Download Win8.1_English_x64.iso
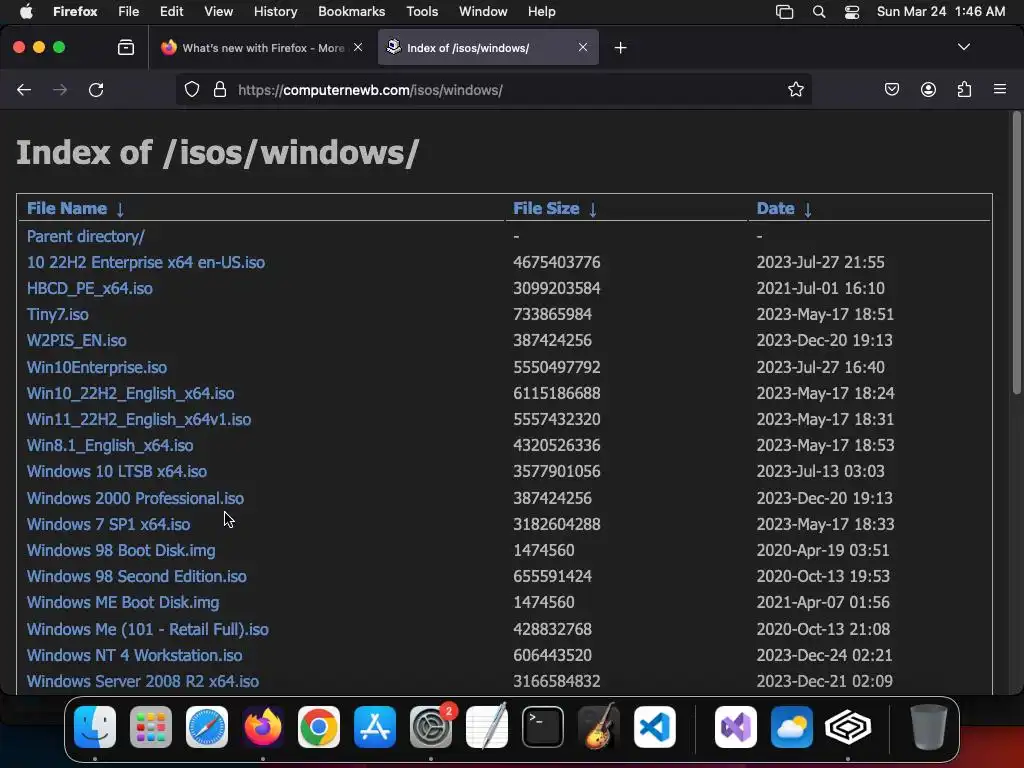 click(x=110, y=445)
